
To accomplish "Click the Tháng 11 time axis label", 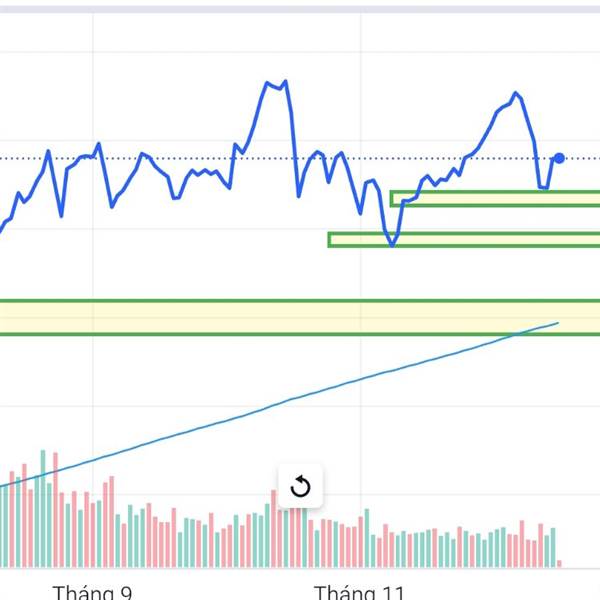I will pos(360,592).
